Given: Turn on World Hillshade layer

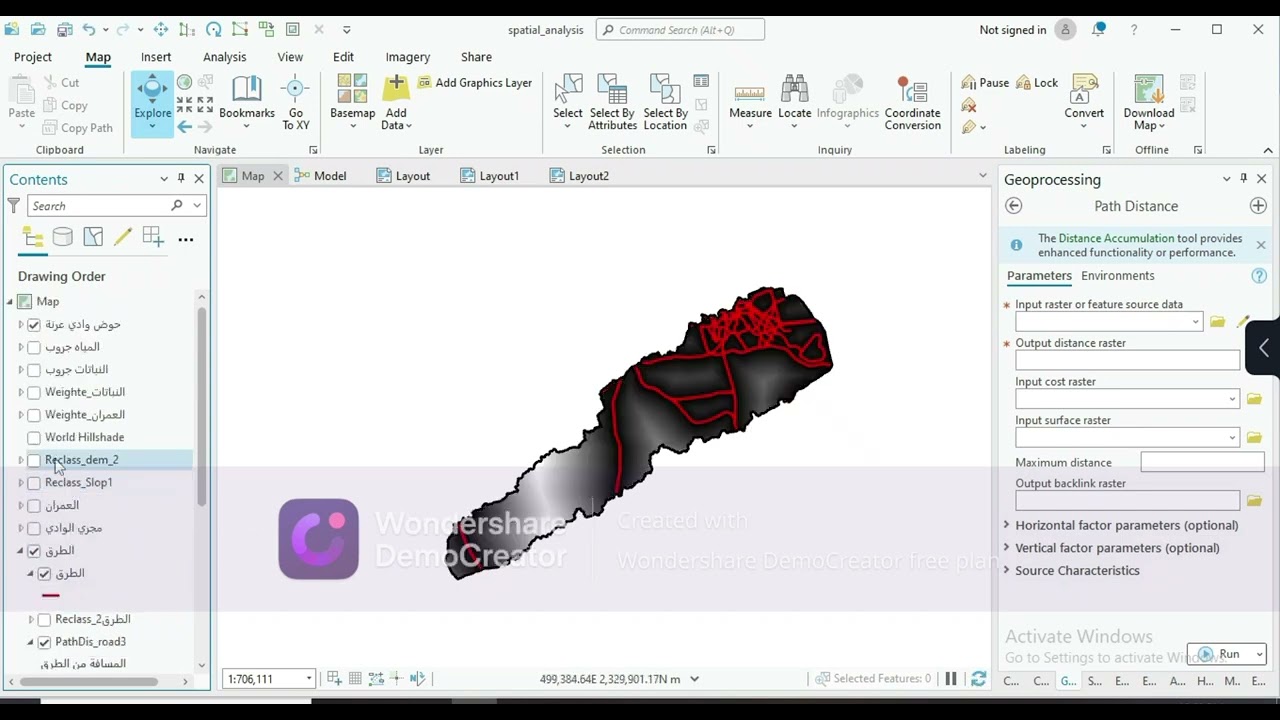Looking at the screenshot, I should coord(34,438).
